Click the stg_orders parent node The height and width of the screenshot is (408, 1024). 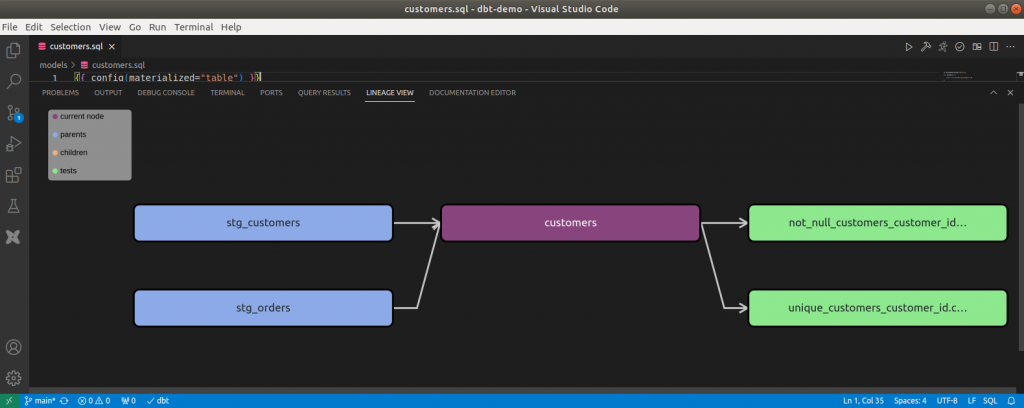click(263, 307)
